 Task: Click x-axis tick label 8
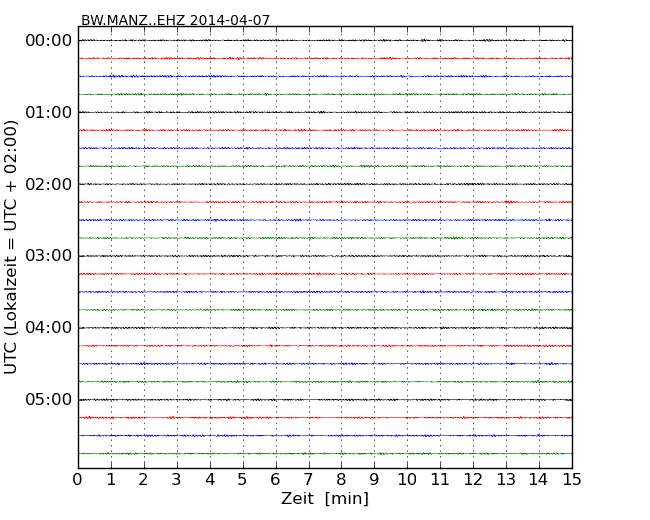click(341, 479)
